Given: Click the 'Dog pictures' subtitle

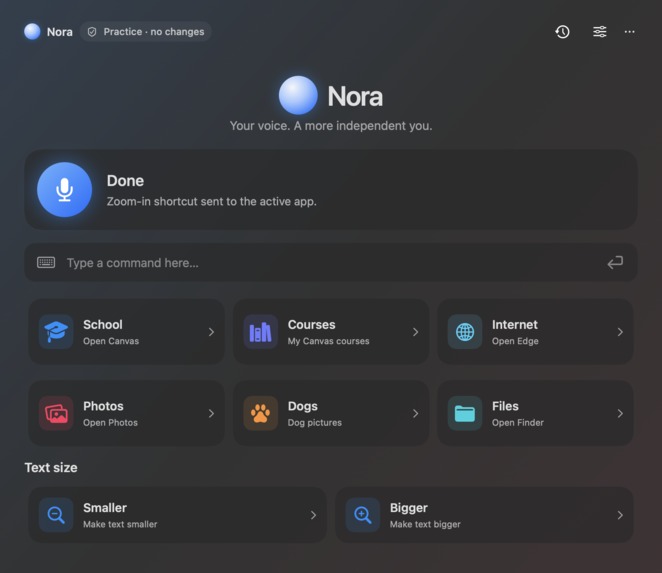Looking at the screenshot, I should (315, 423).
